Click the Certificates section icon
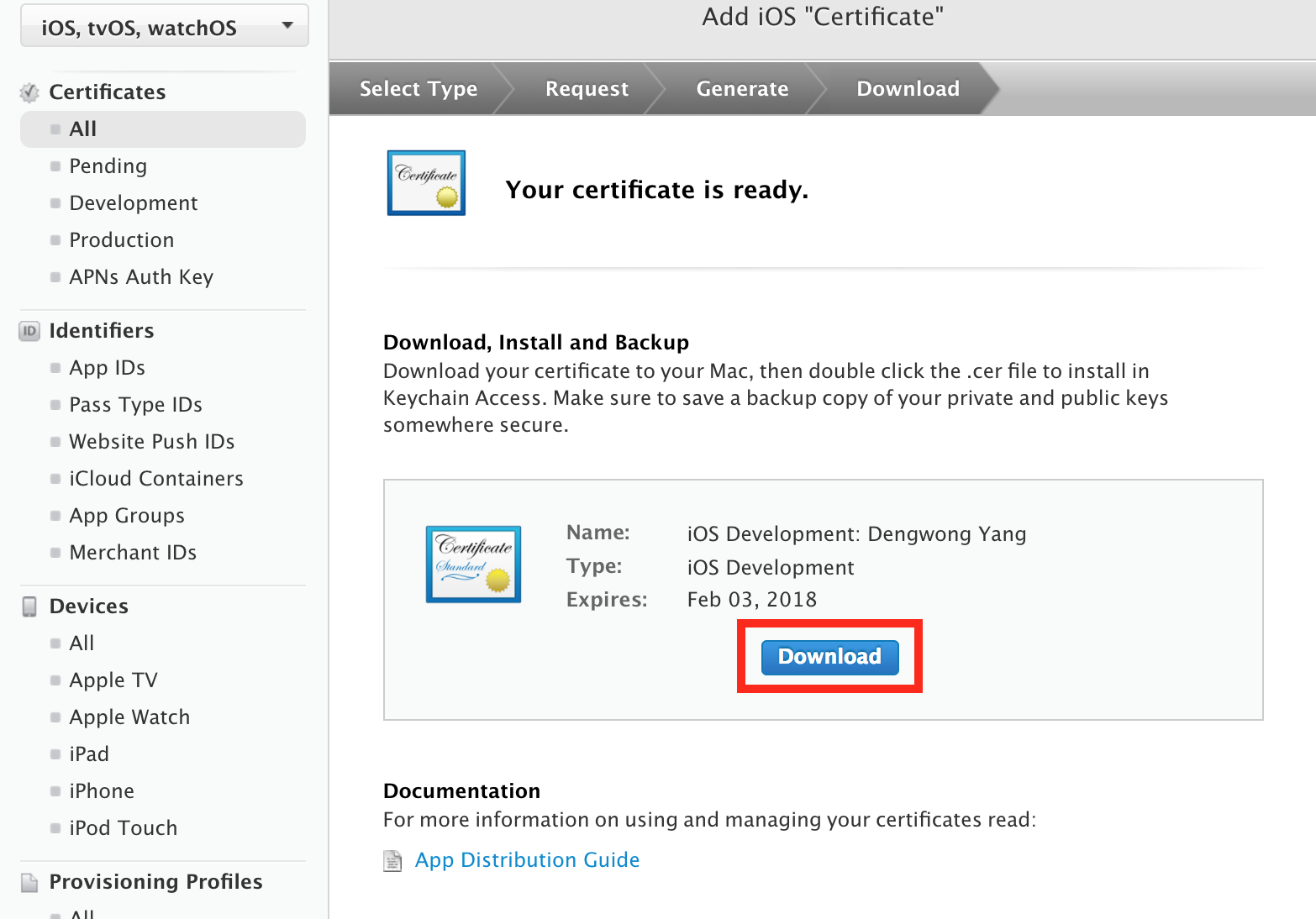Screen dimensions: 1316x919 (x=29, y=92)
